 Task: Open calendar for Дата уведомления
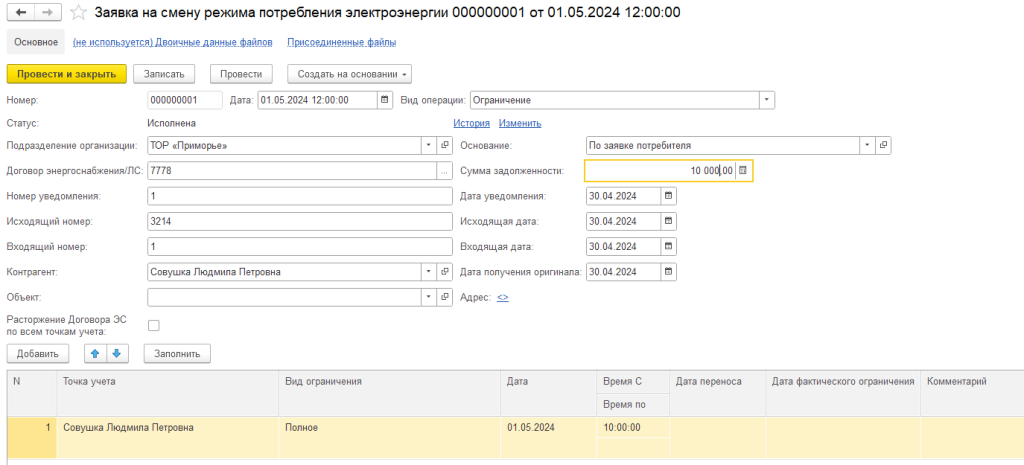pos(669,196)
